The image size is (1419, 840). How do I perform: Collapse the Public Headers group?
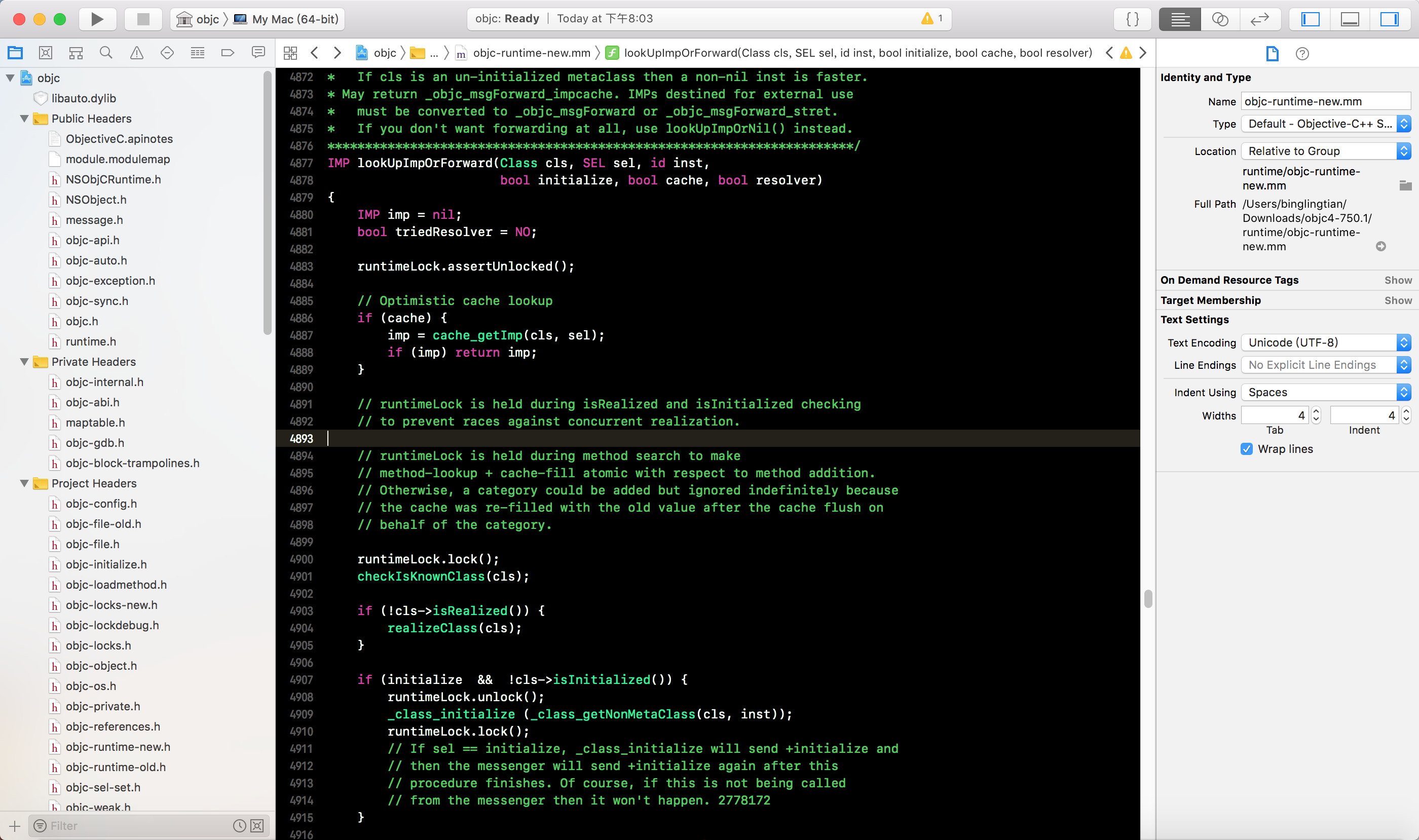[24, 119]
